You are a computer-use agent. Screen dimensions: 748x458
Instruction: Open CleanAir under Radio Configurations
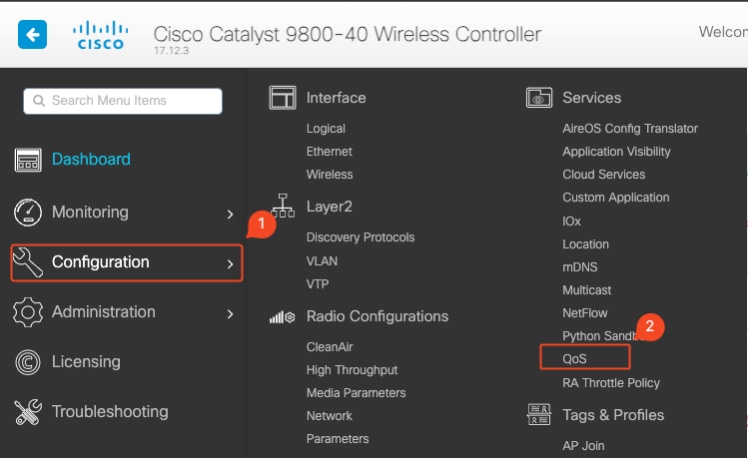(x=330, y=347)
